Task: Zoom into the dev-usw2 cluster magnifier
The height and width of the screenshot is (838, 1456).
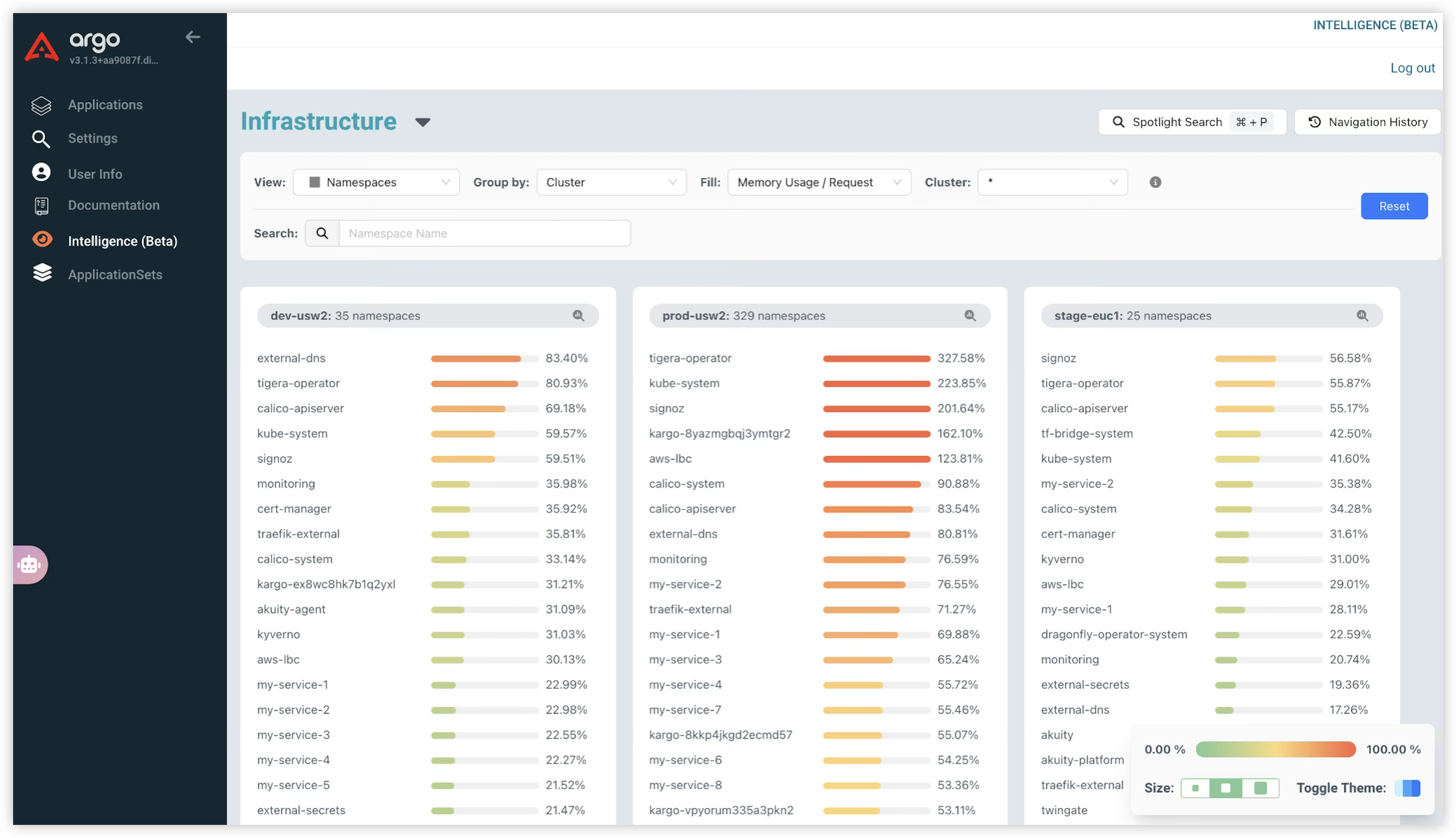Action: pyautogui.click(x=578, y=315)
